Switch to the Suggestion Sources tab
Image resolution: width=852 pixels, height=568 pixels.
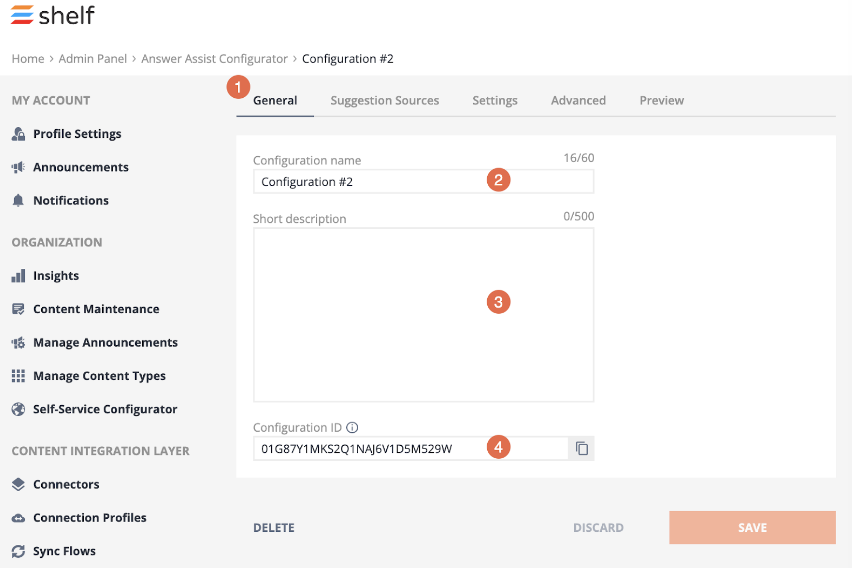click(x=385, y=101)
